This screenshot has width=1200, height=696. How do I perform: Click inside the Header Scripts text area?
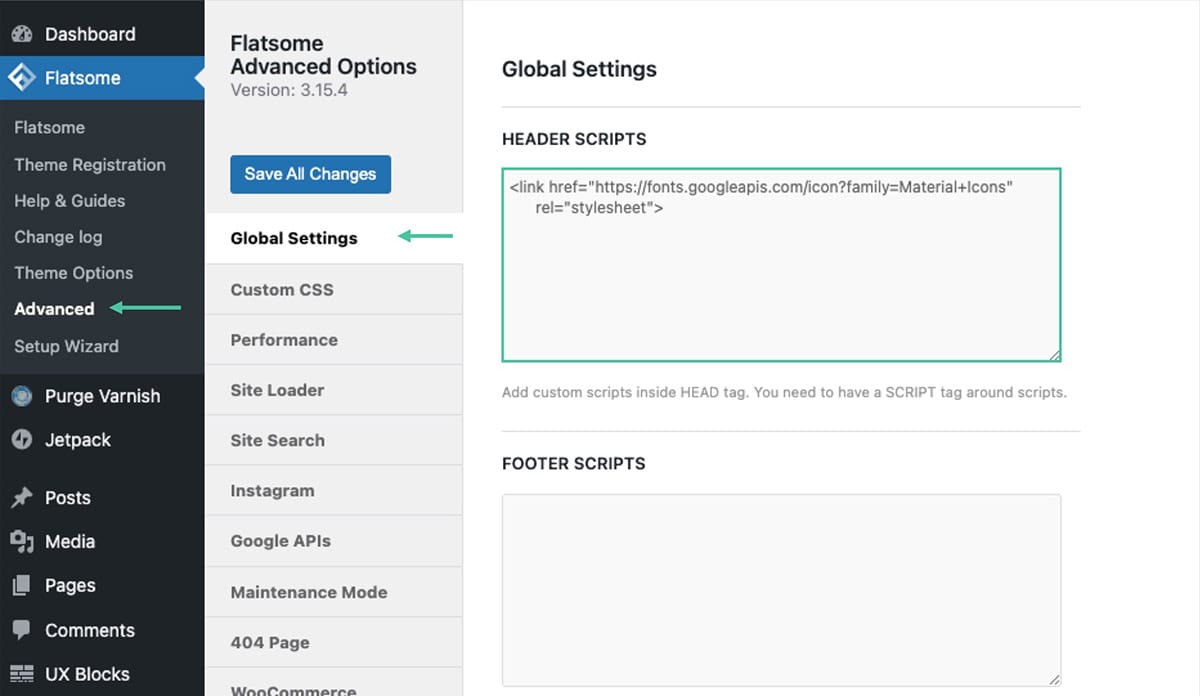(x=780, y=280)
